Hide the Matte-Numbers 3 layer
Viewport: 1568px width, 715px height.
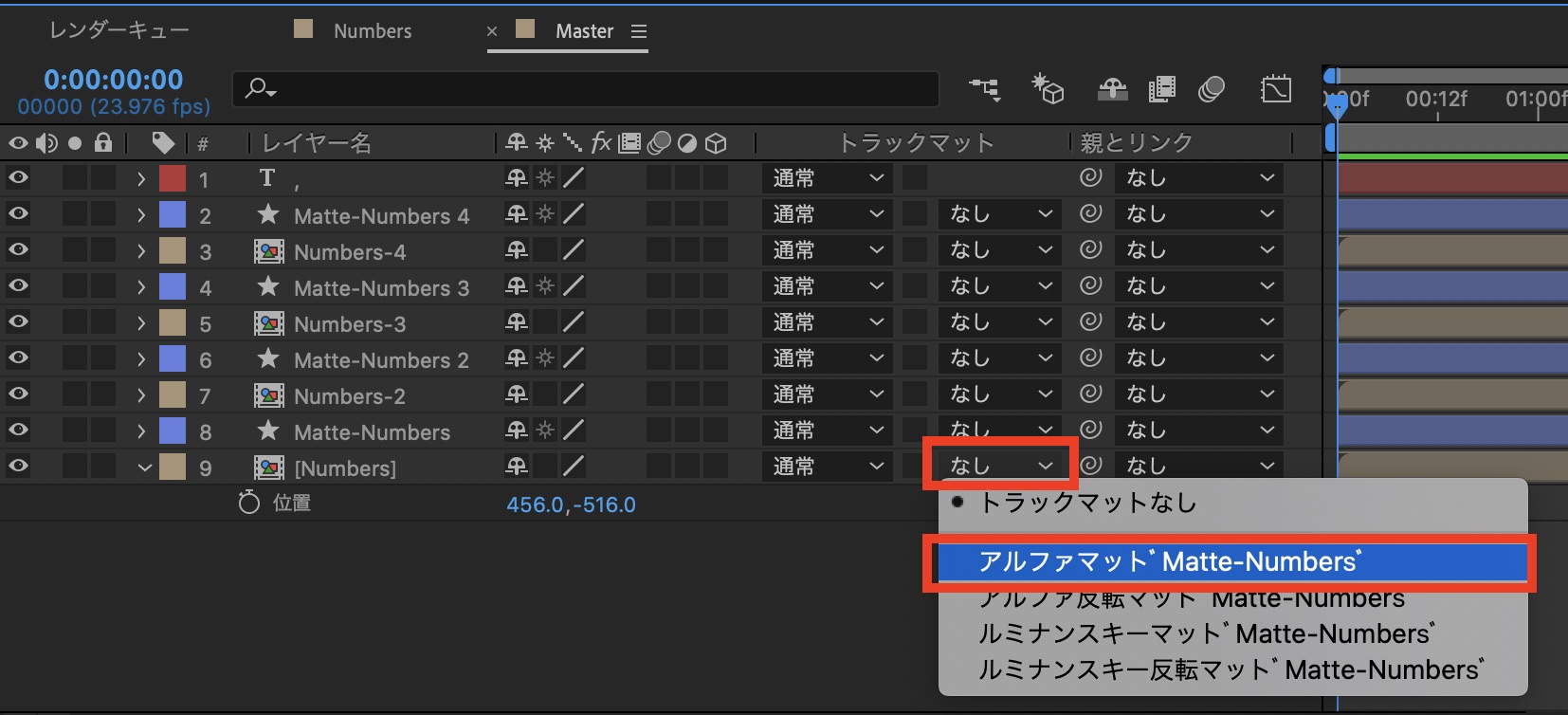point(18,285)
